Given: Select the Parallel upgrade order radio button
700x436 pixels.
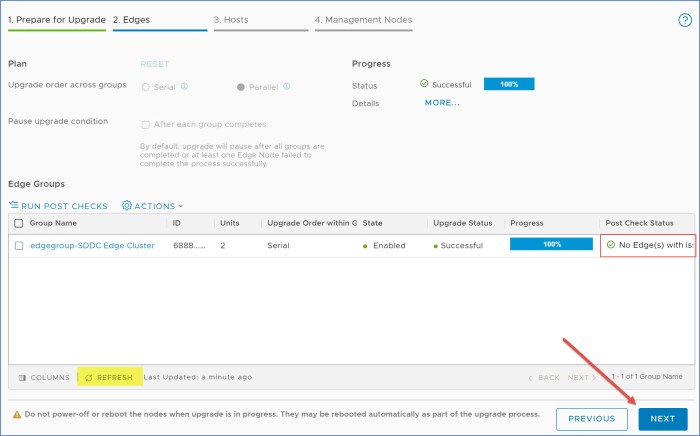Looking at the screenshot, I should [x=241, y=87].
